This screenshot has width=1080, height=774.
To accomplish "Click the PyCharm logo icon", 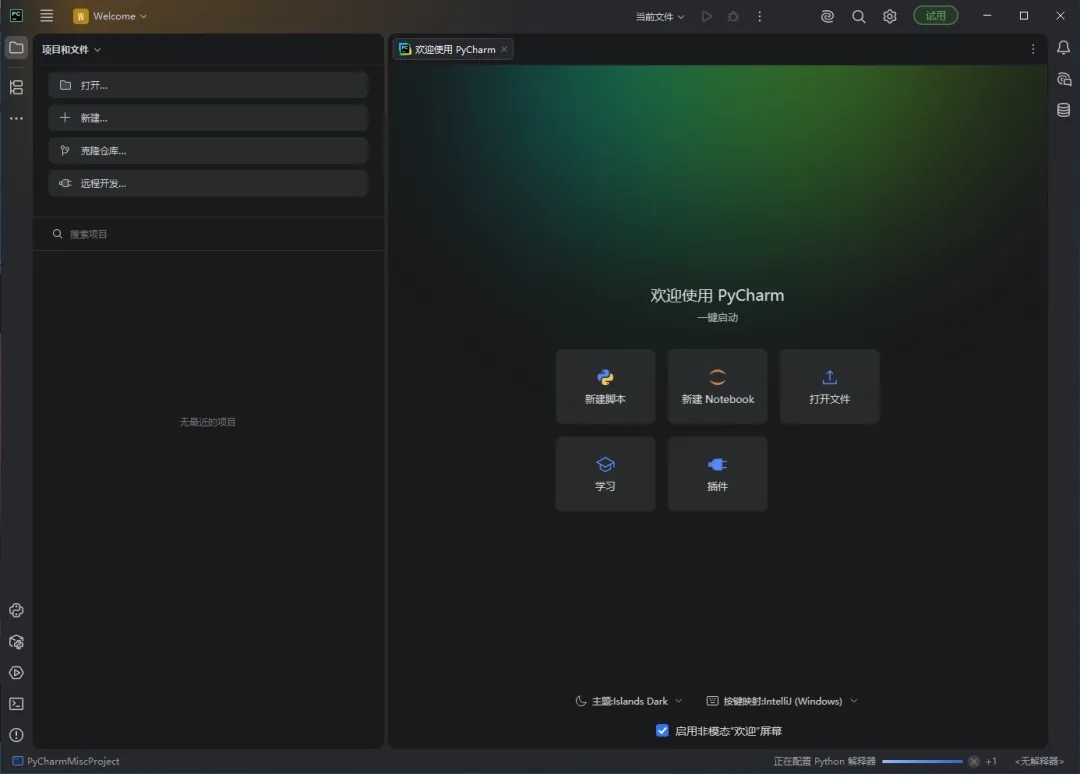I will (16, 16).
